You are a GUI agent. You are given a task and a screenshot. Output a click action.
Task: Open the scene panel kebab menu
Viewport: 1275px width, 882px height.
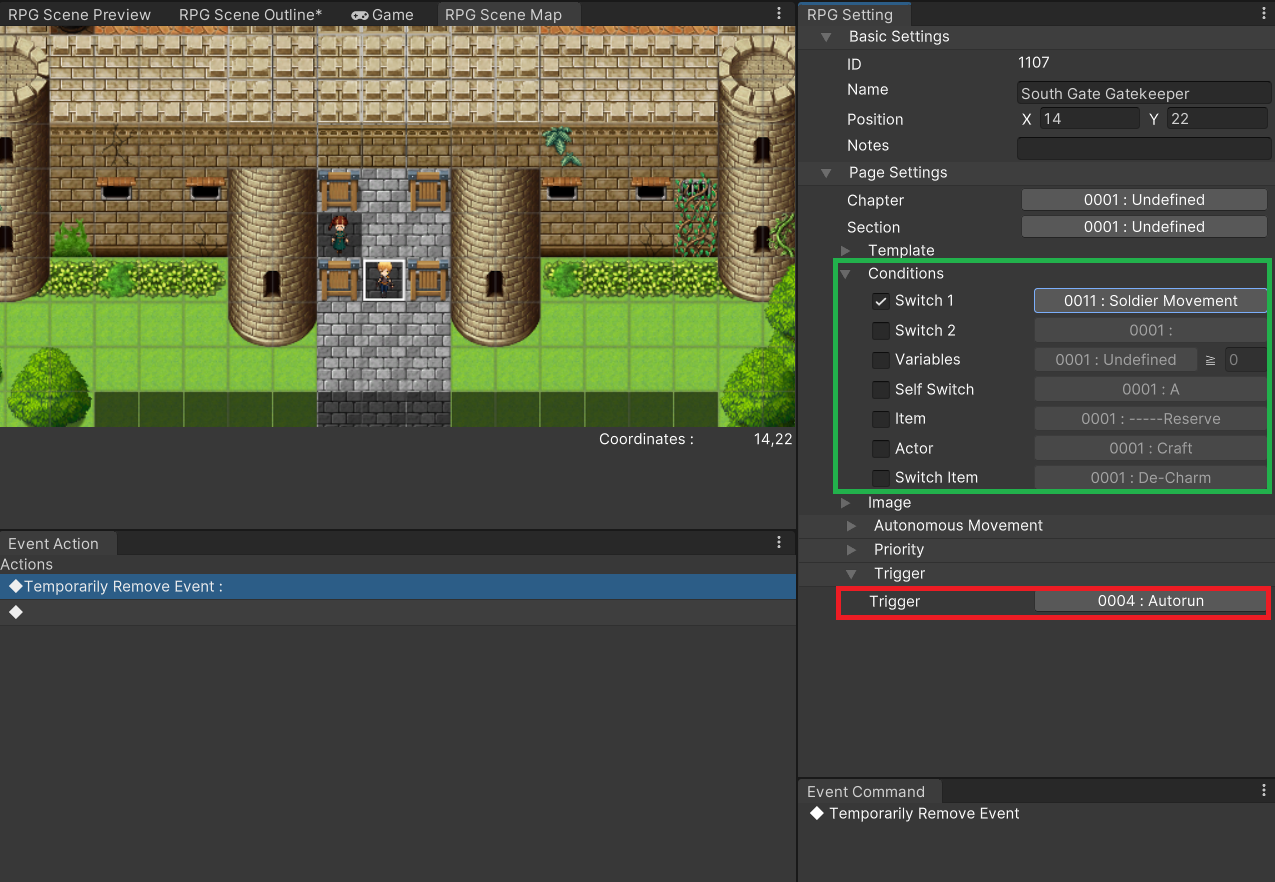pyautogui.click(x=780, y=14)
